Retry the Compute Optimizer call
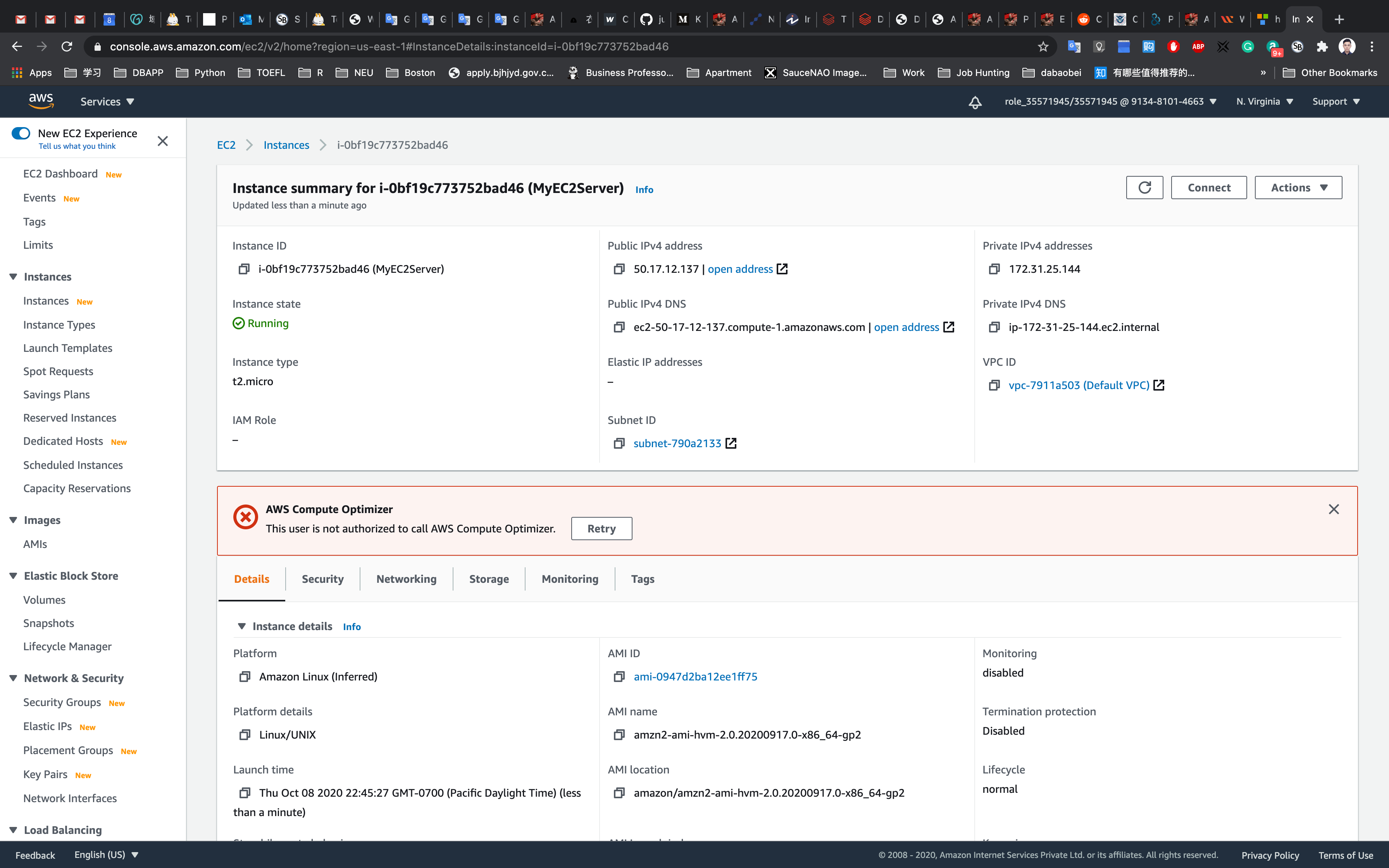 (x=601, y=529)
